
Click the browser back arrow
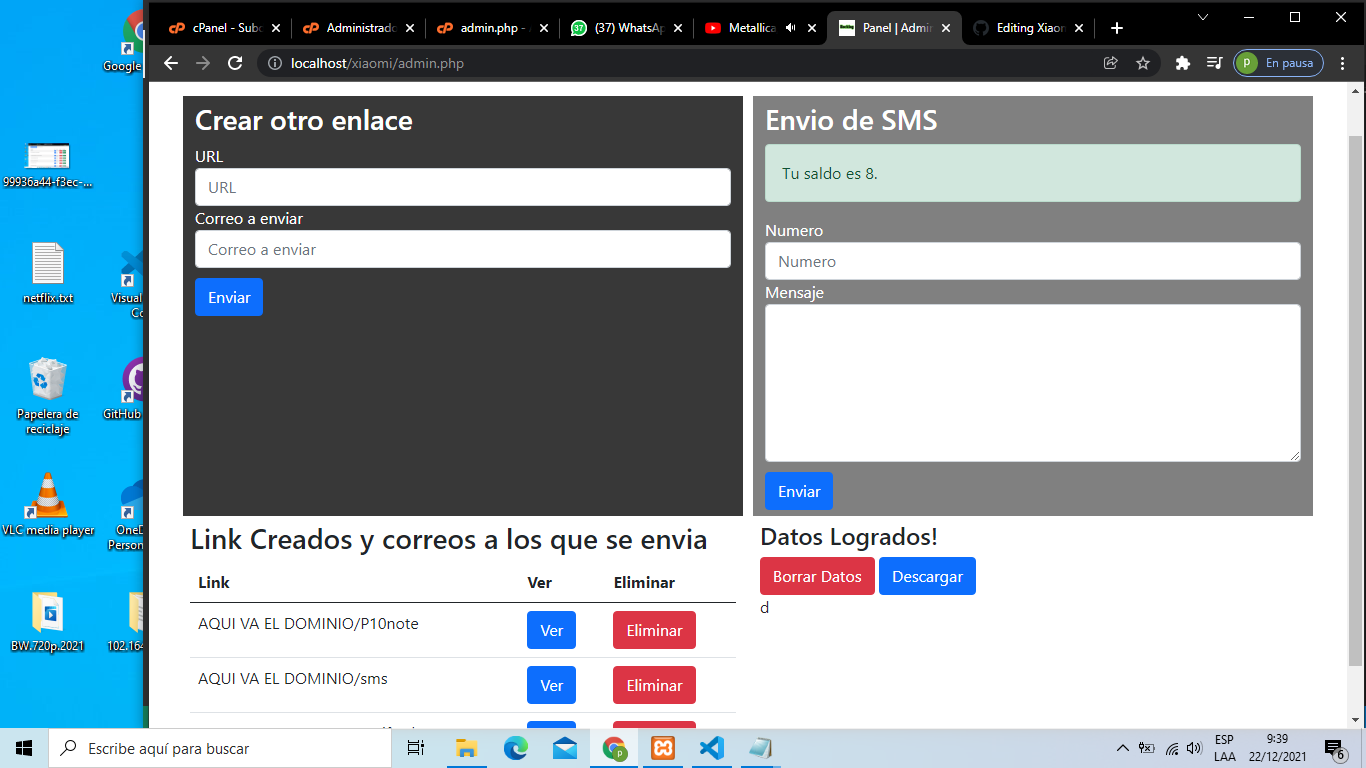click(x=170, y=62)
